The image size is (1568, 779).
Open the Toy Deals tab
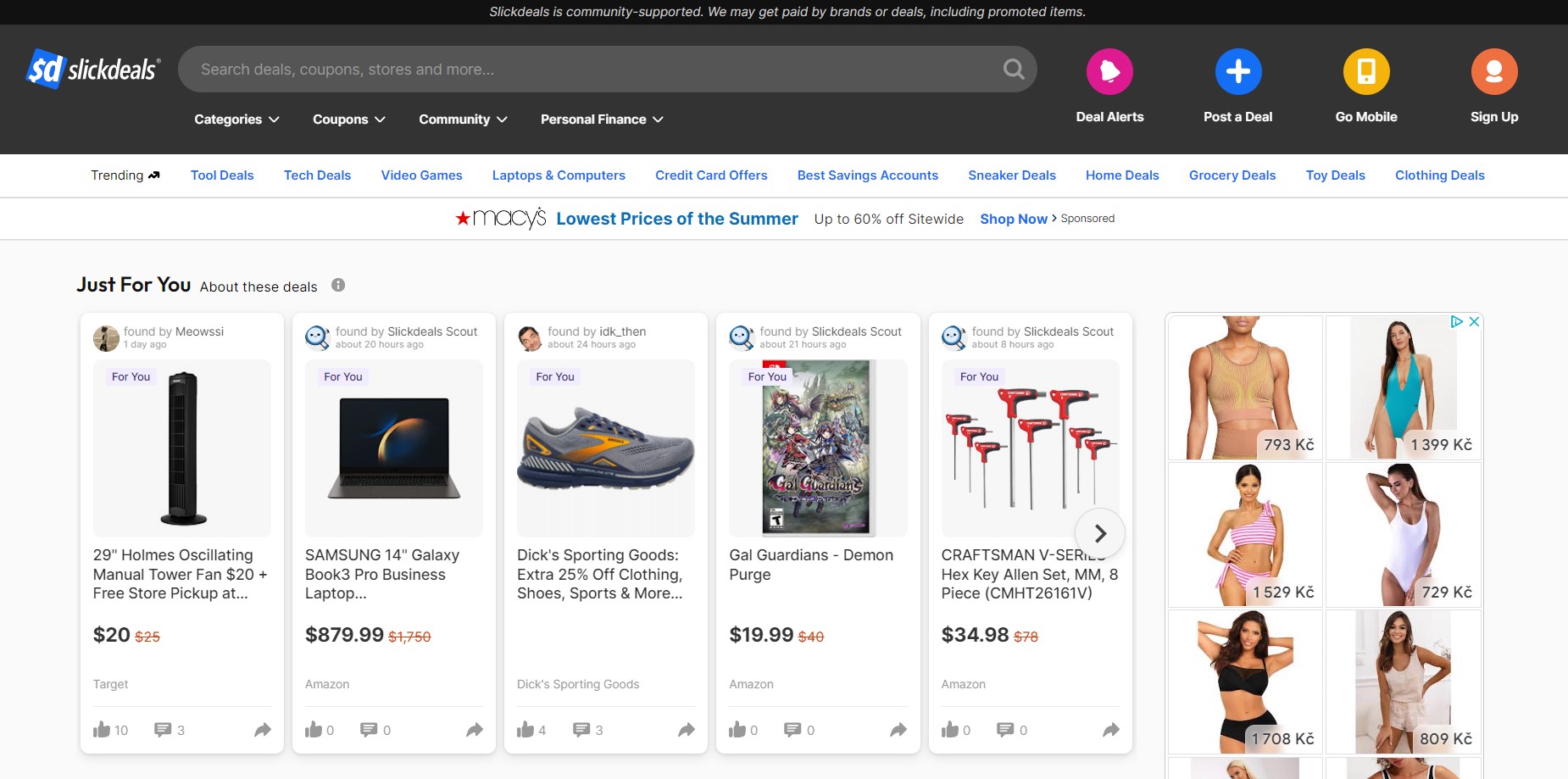click(1336, 175)
